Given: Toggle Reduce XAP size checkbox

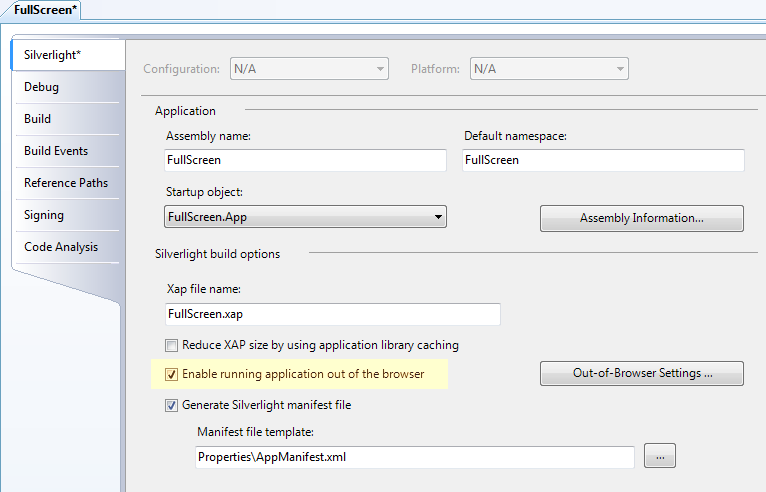Looking at the screenshot, I should pyautogui.click(x=171, y=345).
